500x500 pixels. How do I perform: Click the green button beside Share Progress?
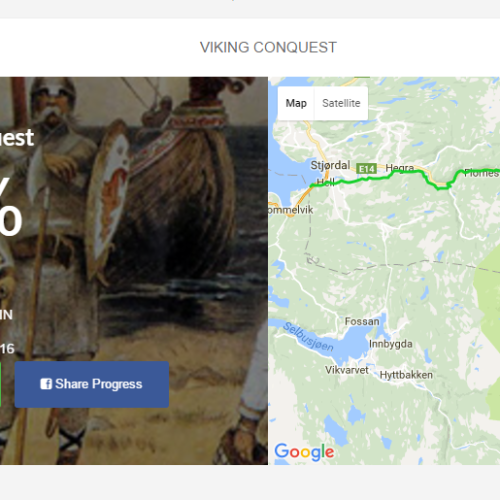pos(0,384)
